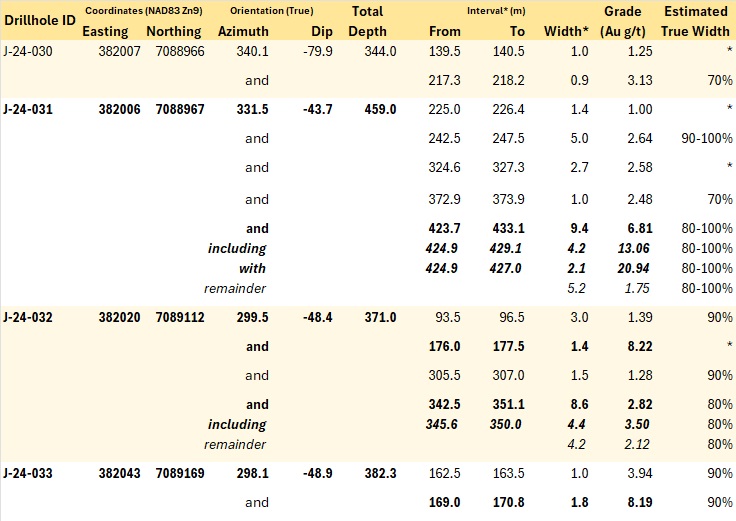Screen dimensions: 736x521
Task: Select the Azimuth column header
Action: 243,31
